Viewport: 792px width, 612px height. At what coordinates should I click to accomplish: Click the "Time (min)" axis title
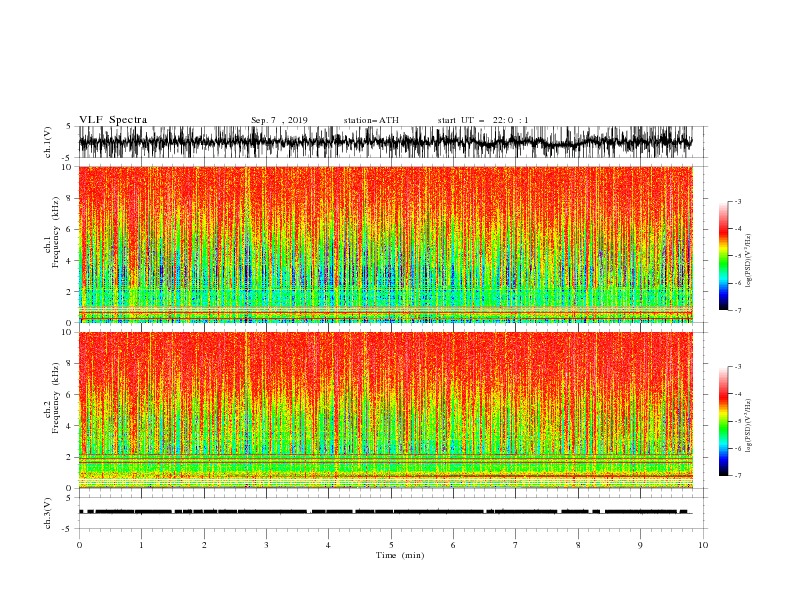click(400, 555)
